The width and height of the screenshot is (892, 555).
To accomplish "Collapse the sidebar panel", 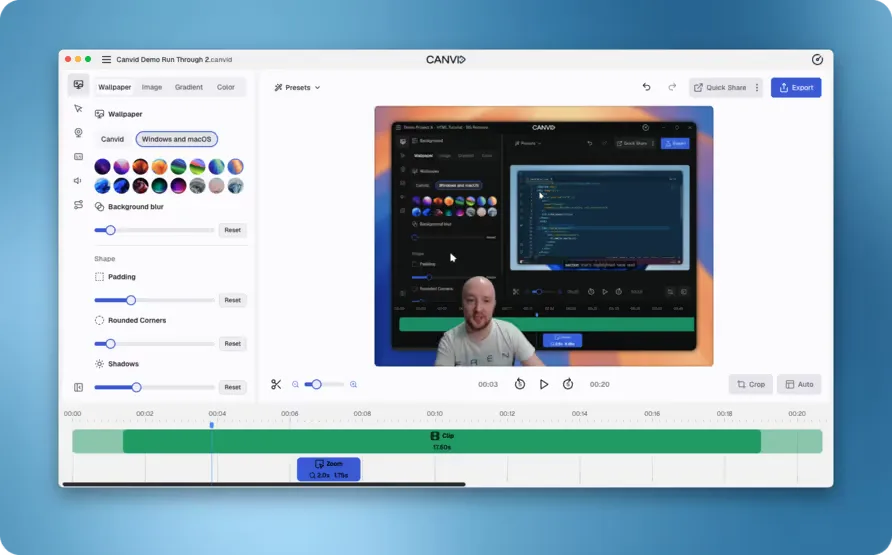I will (x=78, y=387).
